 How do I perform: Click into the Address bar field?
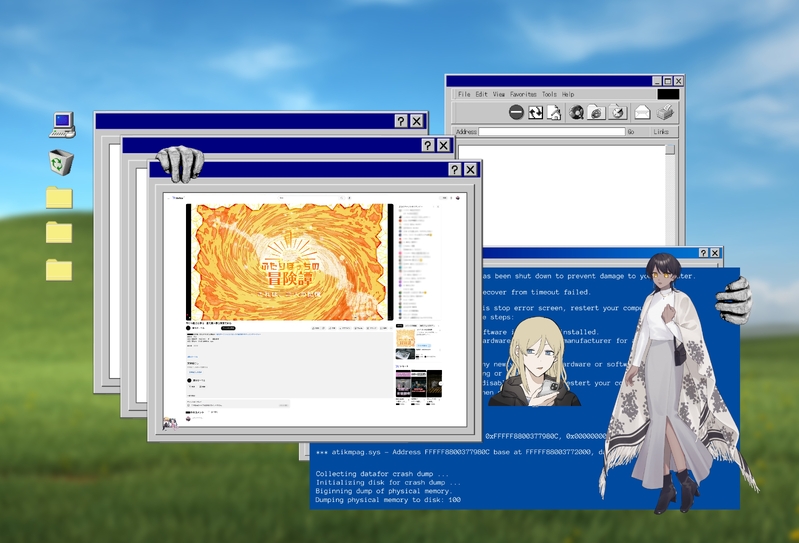coord(552,131)
